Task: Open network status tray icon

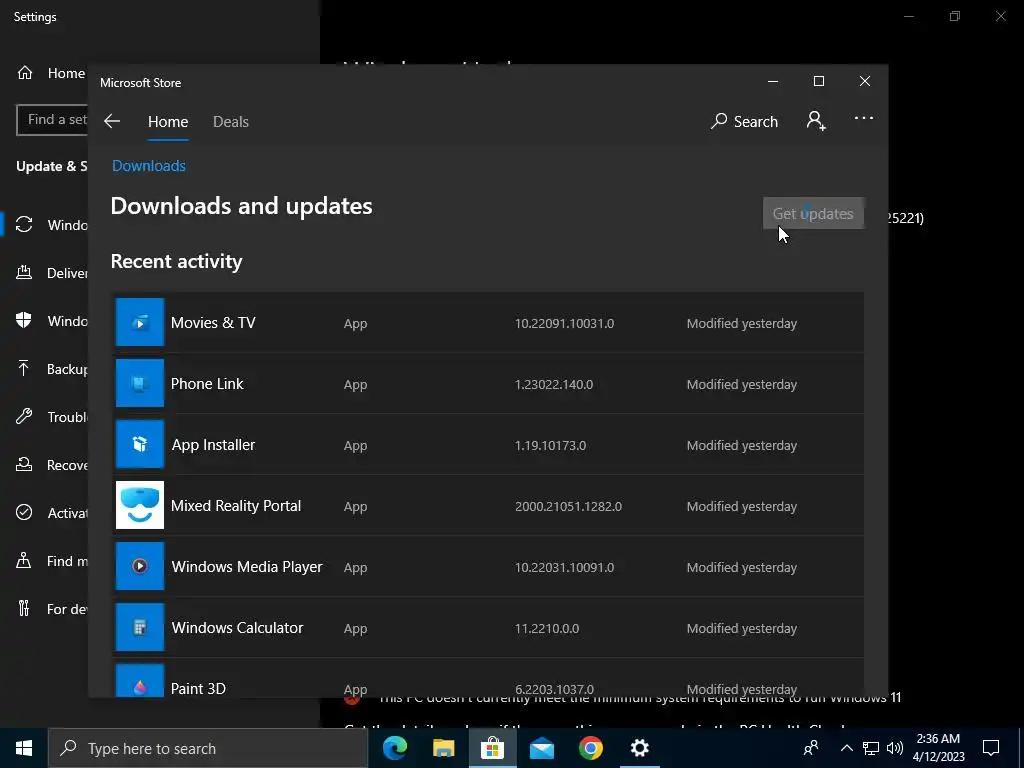Action: [871, 748]
